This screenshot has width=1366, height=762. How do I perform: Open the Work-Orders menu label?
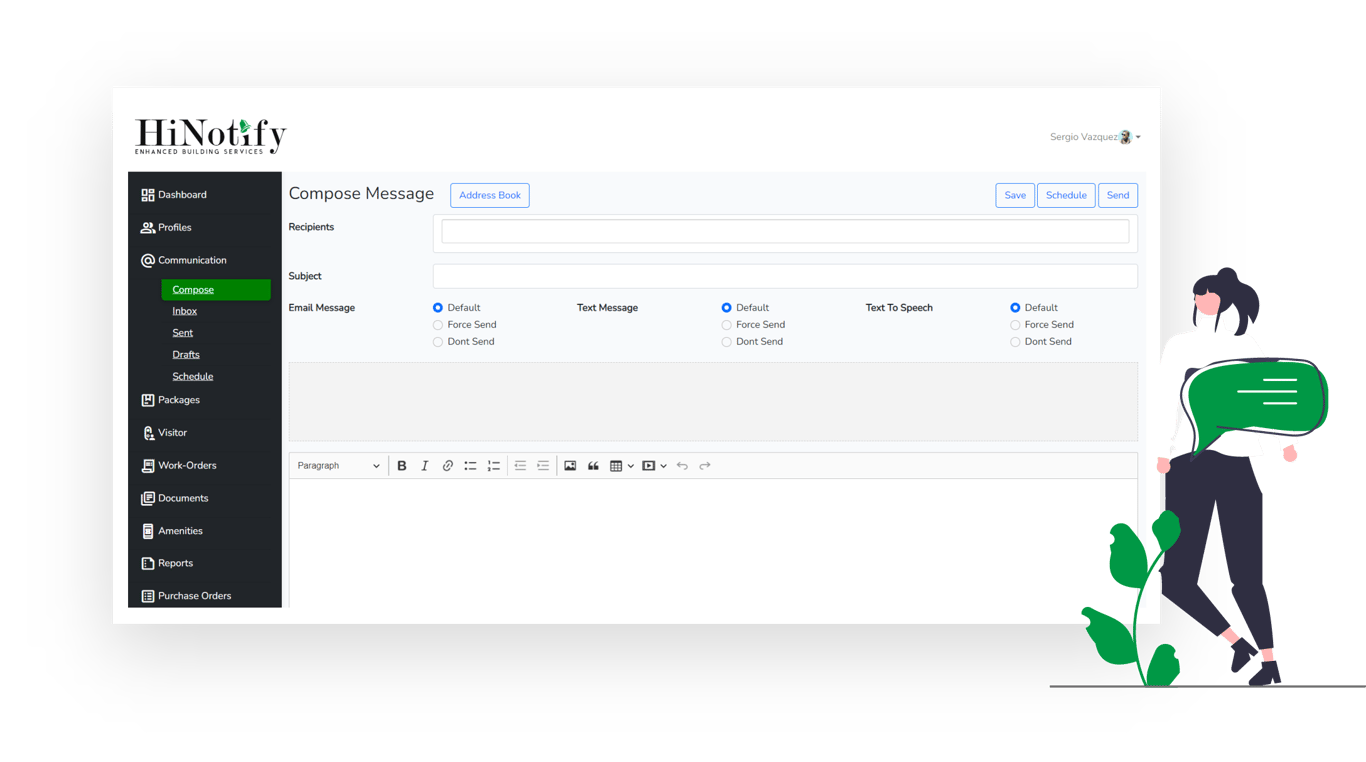click(188, 466)
